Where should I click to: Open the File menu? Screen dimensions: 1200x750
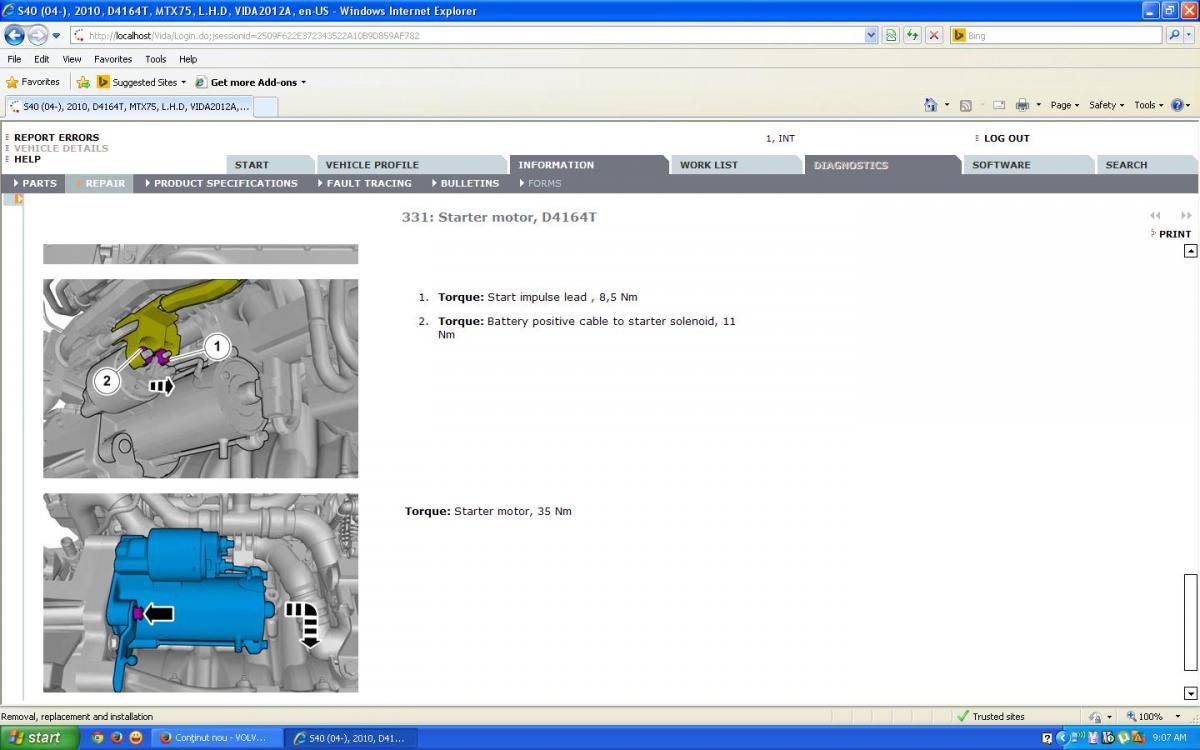click(14, 59)
